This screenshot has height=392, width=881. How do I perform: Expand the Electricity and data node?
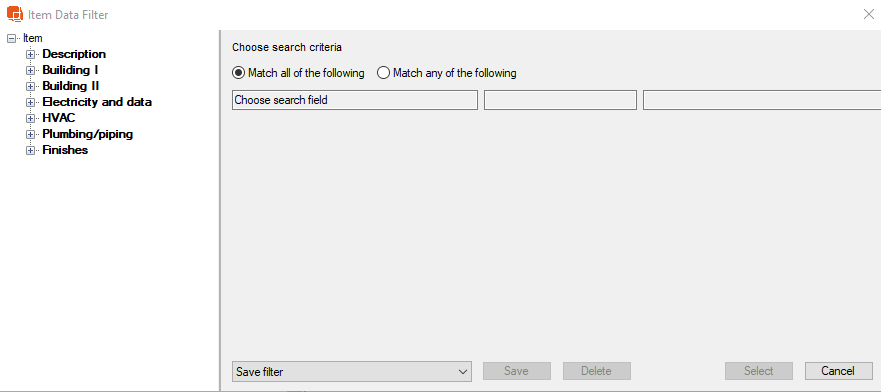click(30, 103)
